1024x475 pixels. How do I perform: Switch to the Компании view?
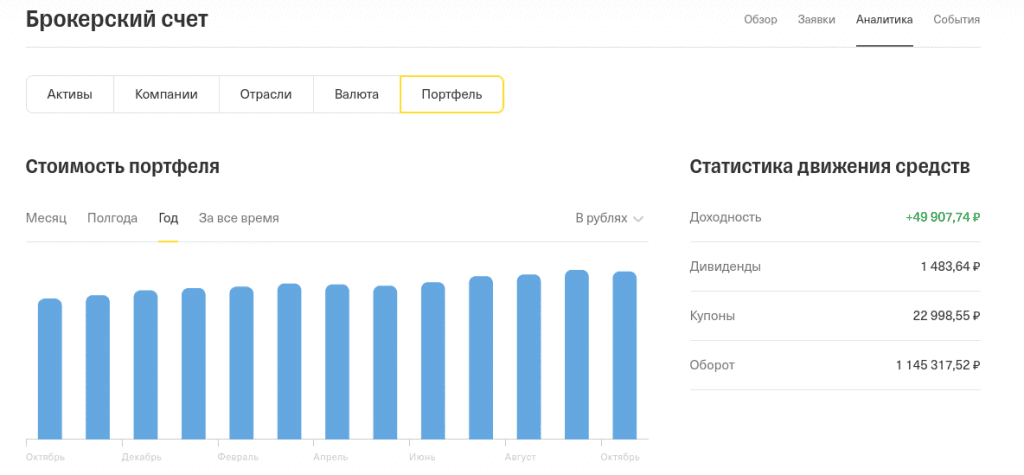[x=166, y=95]
